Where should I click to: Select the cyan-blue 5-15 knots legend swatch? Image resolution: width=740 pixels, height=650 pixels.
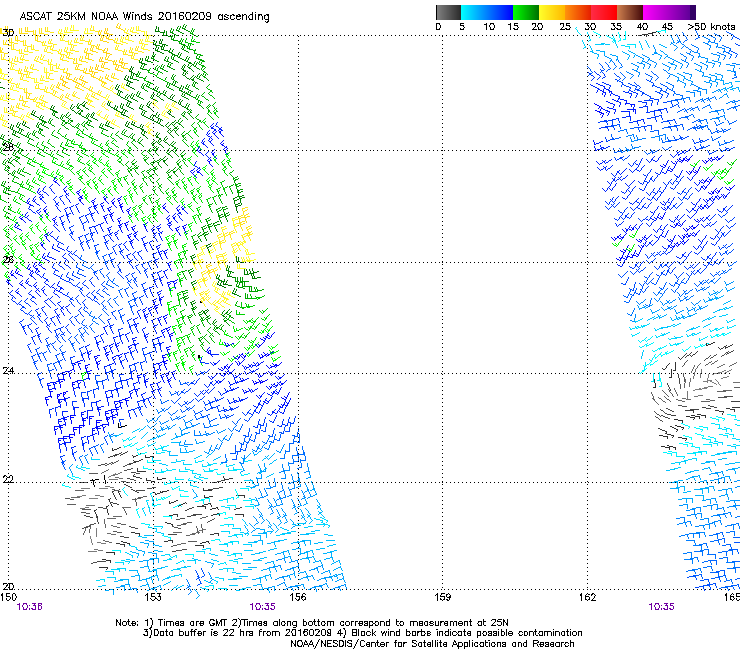click(487, 12)
